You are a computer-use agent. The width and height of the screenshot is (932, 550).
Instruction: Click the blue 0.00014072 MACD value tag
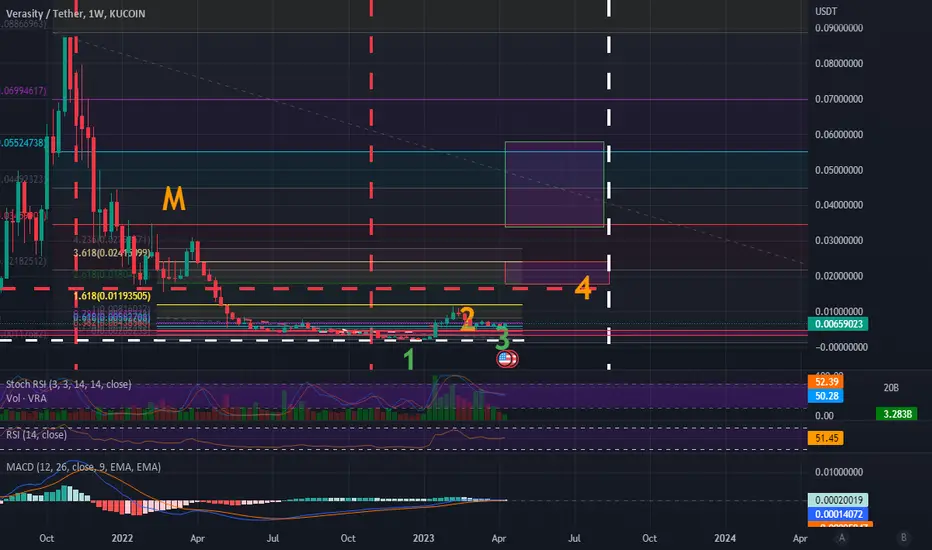838,514
